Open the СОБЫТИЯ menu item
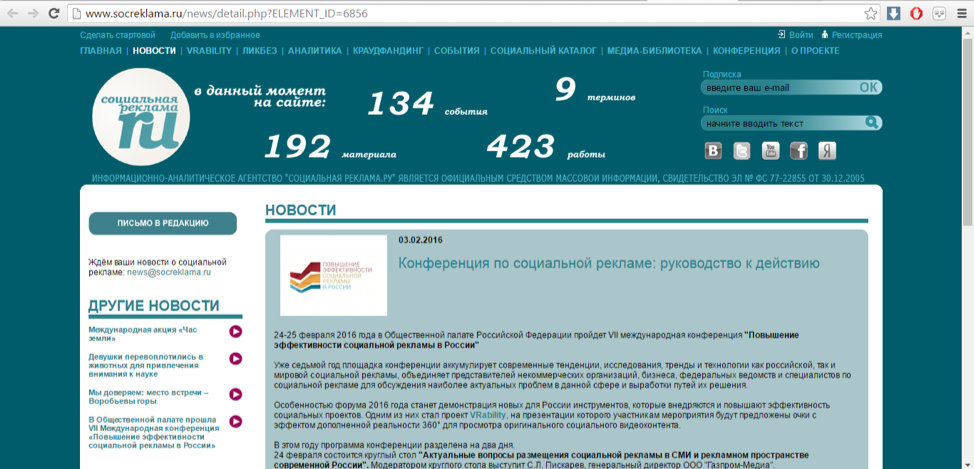Screen dimensions: 974x469 point(457,51)
